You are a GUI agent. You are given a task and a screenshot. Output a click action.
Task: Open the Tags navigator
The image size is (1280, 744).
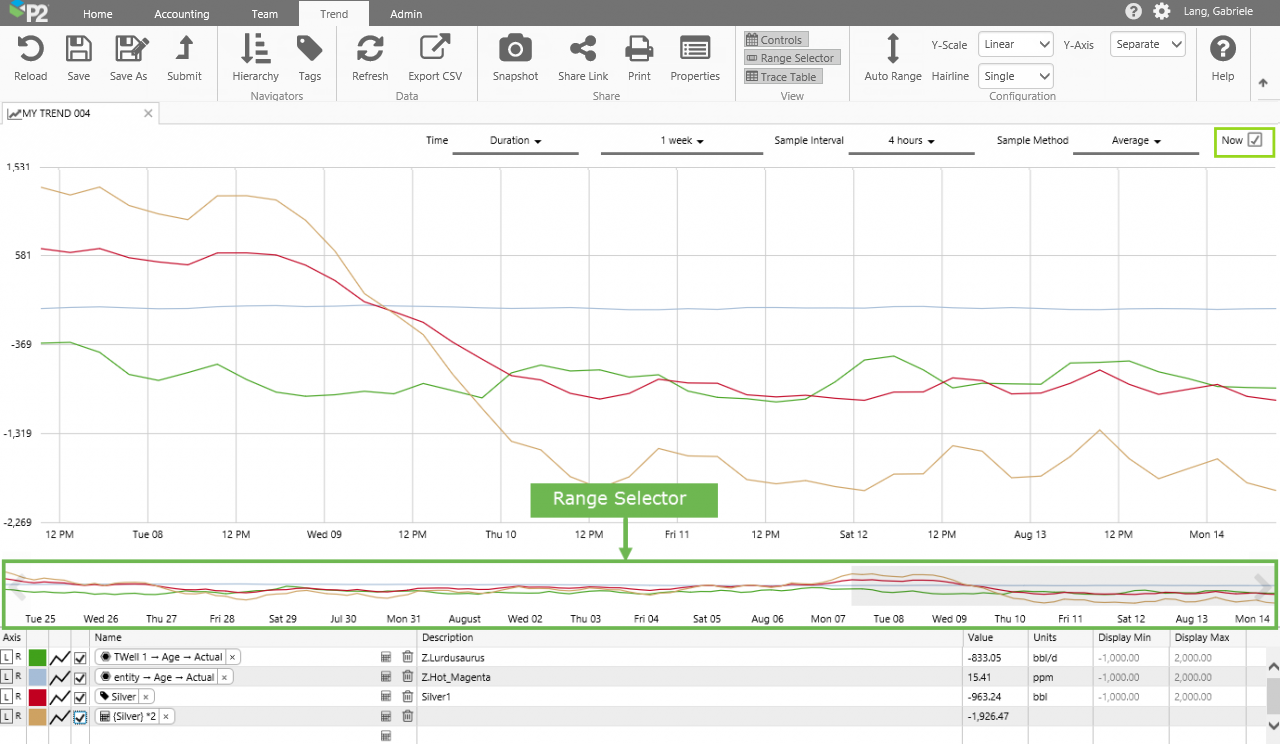point(310,49)
